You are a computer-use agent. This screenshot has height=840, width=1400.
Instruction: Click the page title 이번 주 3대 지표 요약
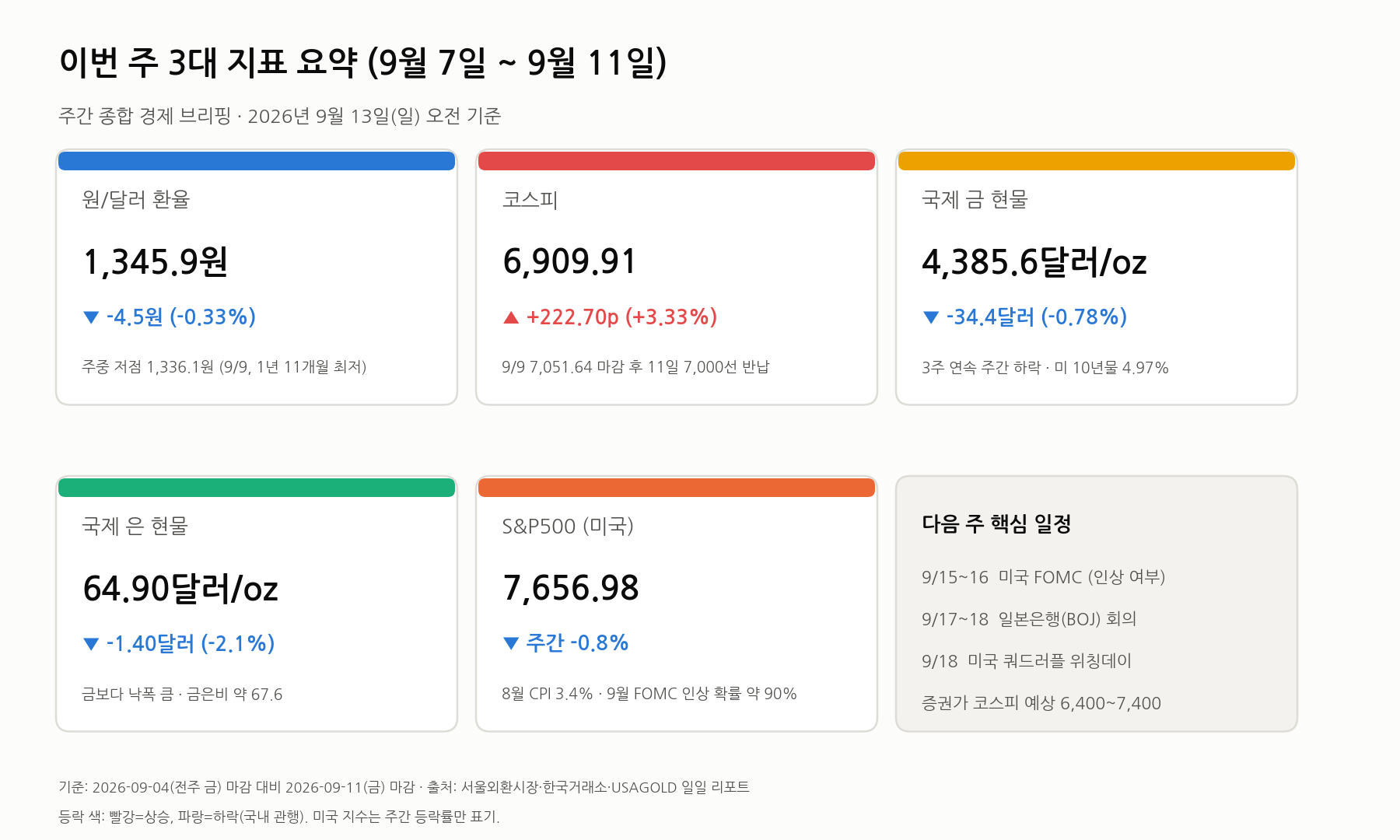[208, 62]
